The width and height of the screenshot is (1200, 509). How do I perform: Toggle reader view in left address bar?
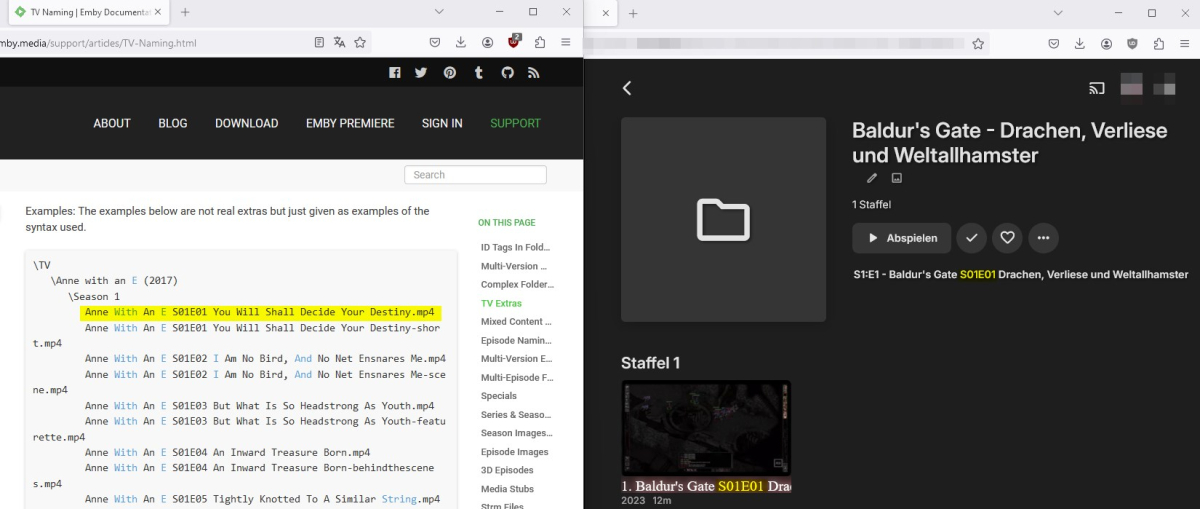[x=319, y=43]
